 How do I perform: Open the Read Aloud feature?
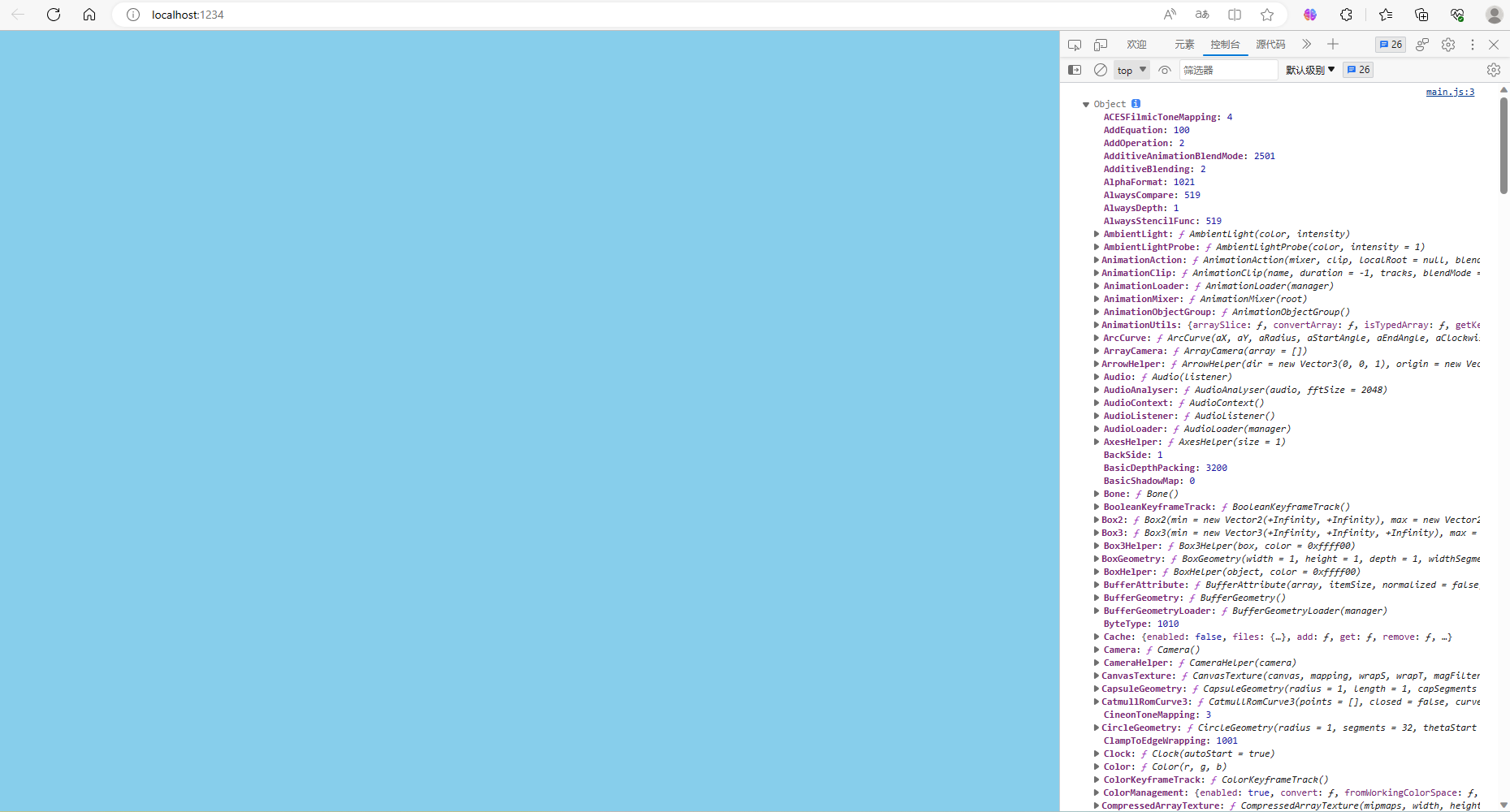click(x=1170, y=15)
